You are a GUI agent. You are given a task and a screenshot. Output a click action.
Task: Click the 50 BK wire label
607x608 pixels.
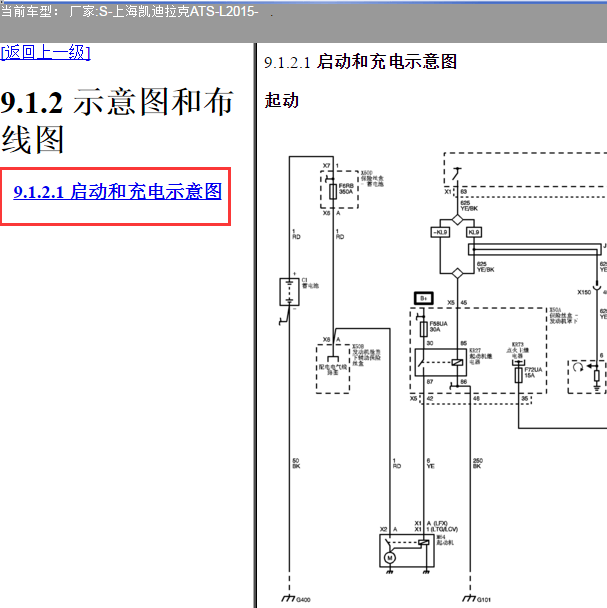click(x=296, y=463)
